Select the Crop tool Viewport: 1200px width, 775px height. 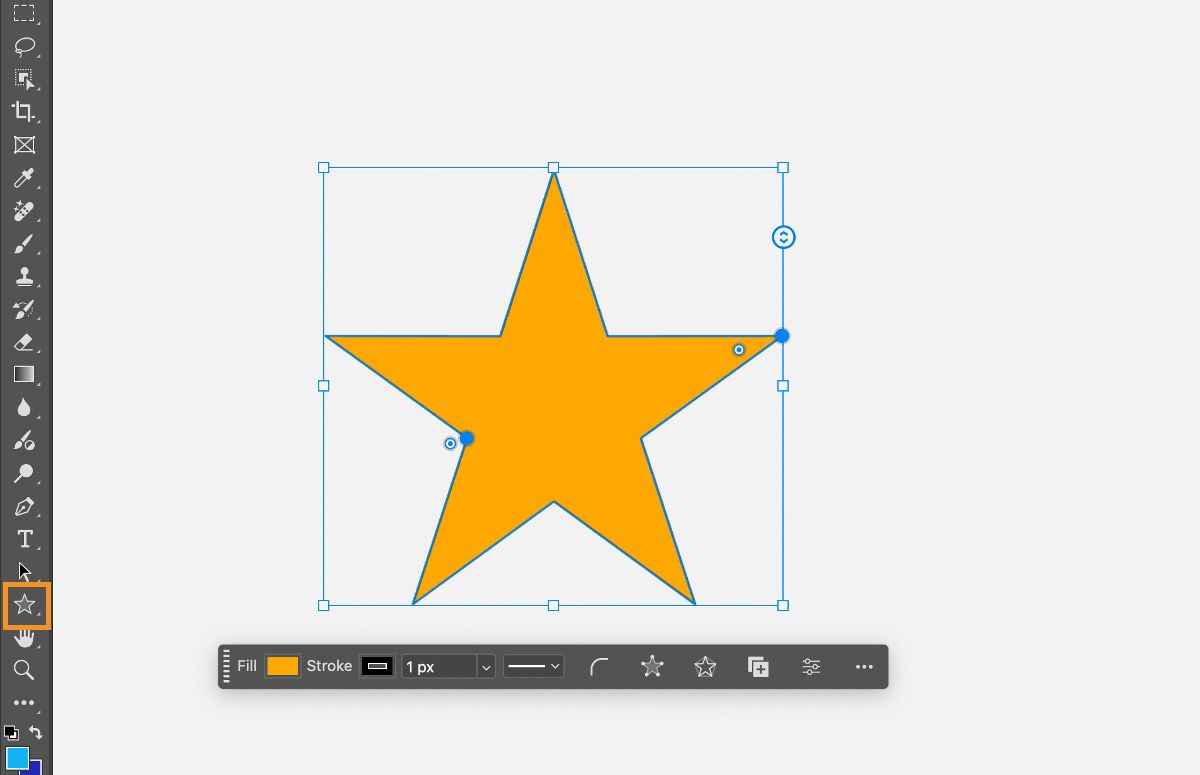25,112
